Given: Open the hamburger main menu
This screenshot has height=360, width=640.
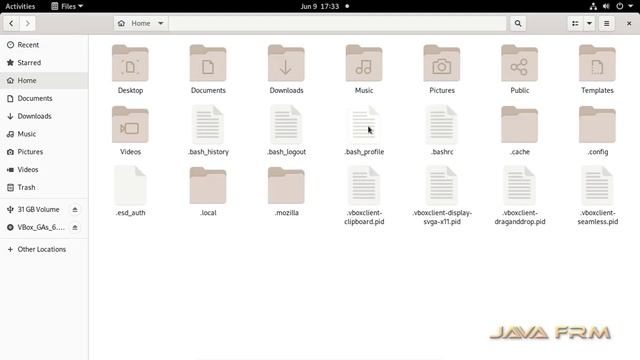Looking at the screenshot, I should coord(607,23).
